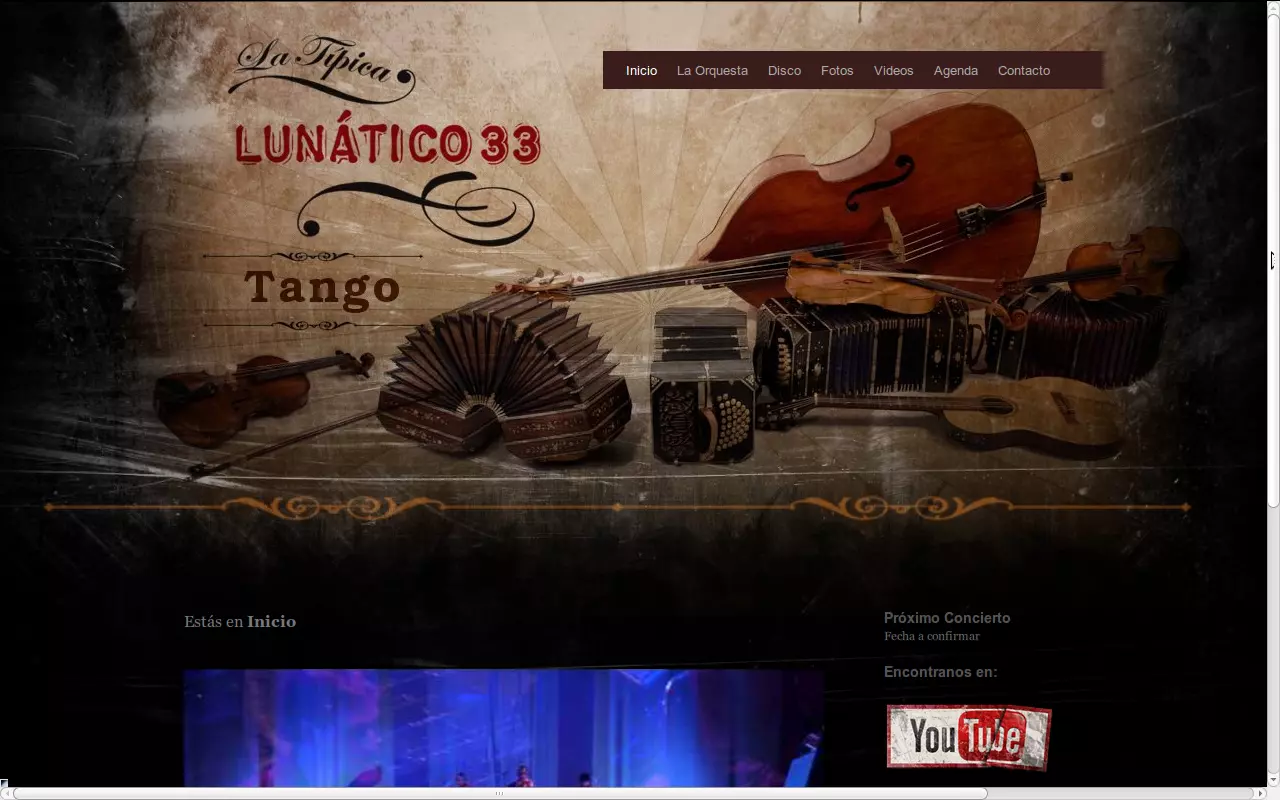
Task: Click the horizontal scrollbar thumb
Action: click(x=500, y=794)
